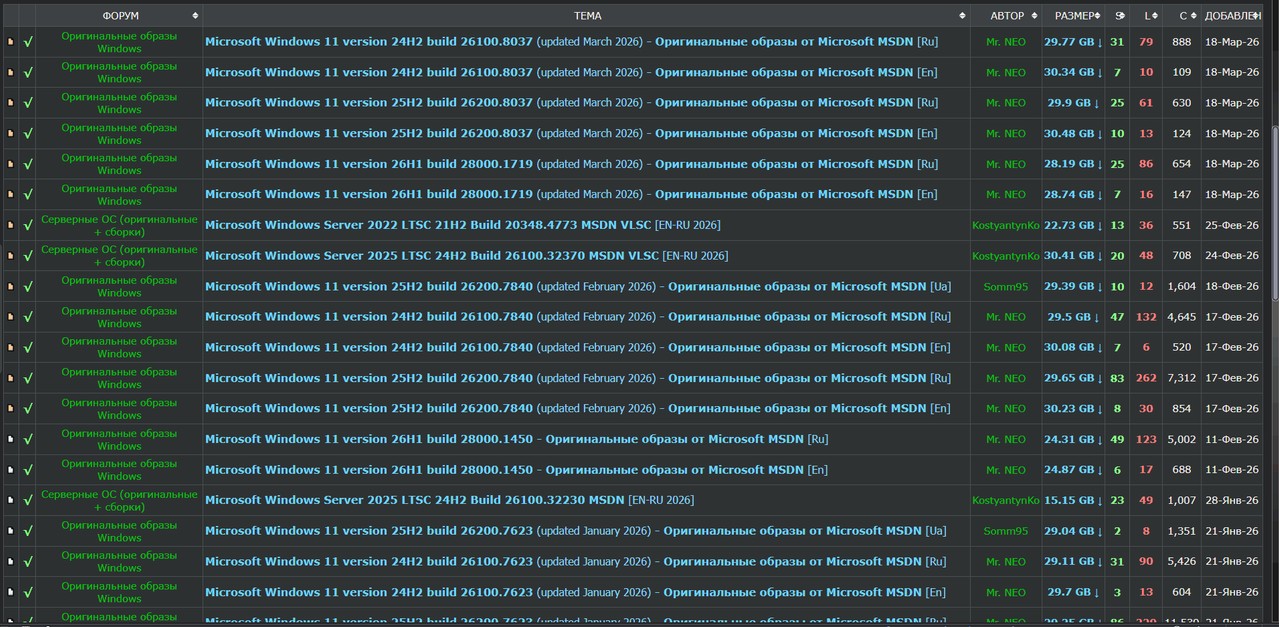Click the topic icon of the 29.04 GB [Ua] row
Viewport: 1279px width, 627px height.
click(11, 532)
